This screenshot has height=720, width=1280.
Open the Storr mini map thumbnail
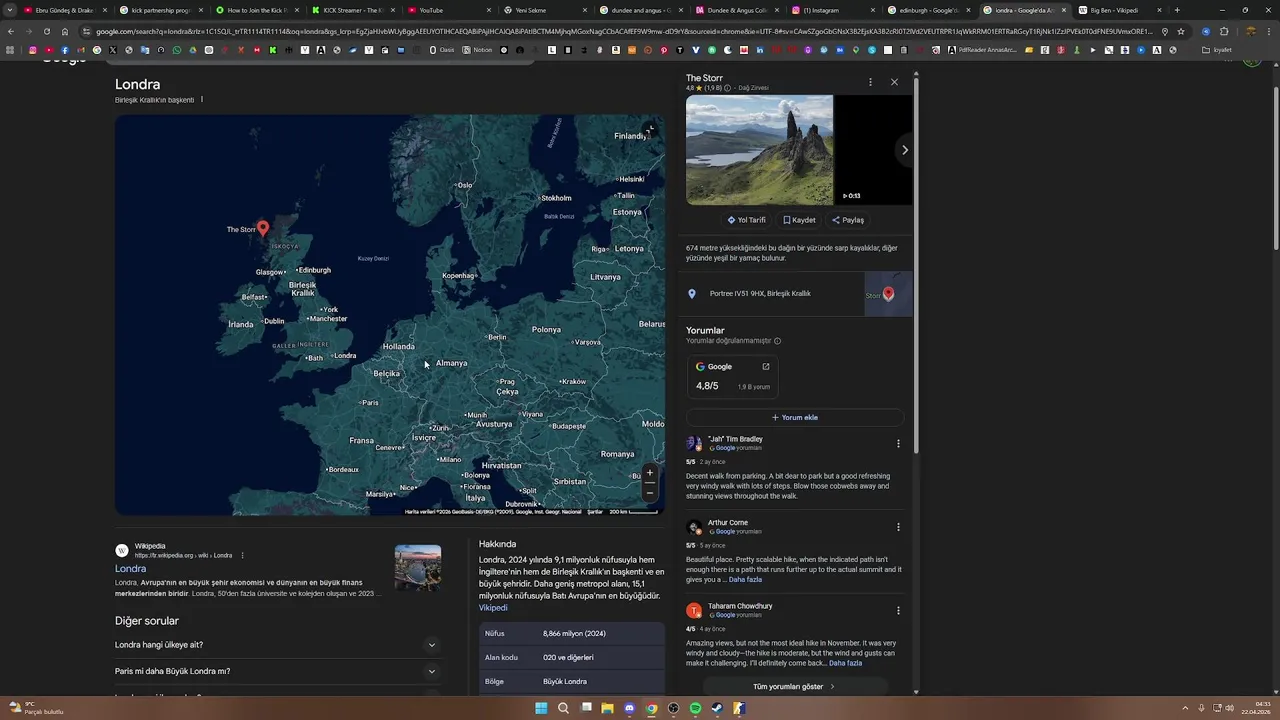click(x=888, y=294)
